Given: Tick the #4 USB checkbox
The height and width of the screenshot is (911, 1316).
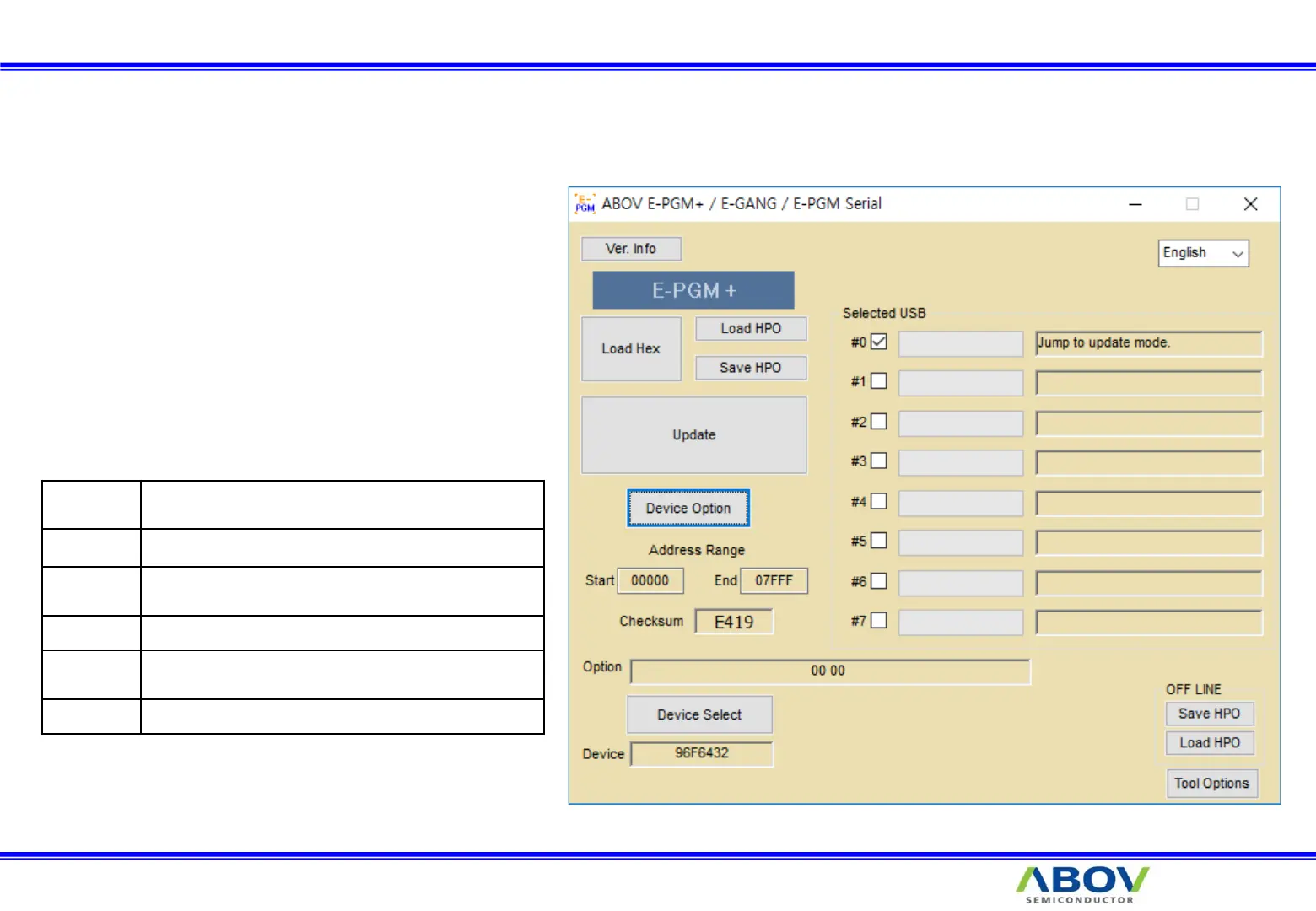Looking at the screenshot, I should point(879,501).
